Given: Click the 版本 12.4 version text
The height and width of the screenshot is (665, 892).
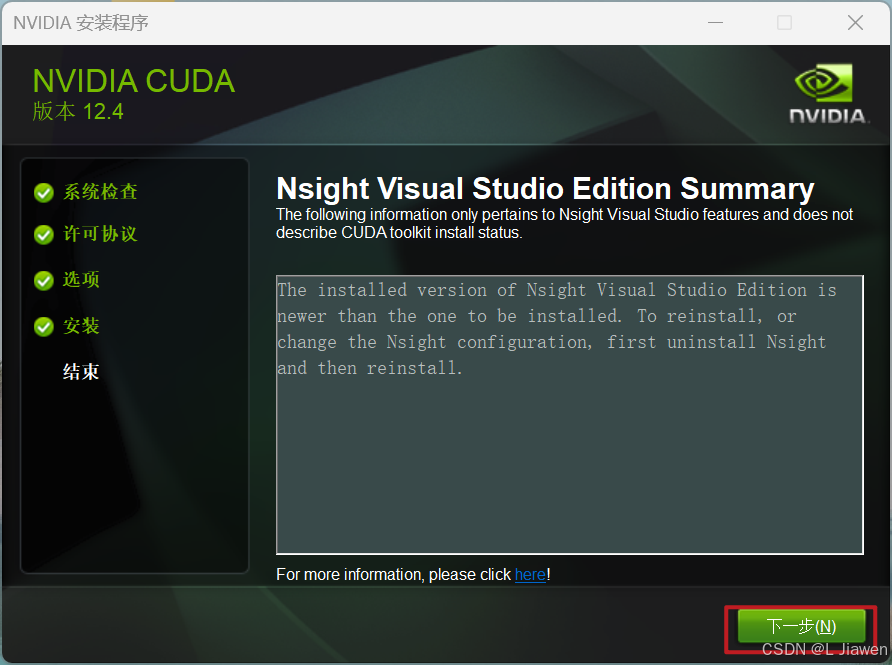Looking at the screenshot, I should (78, 111).
